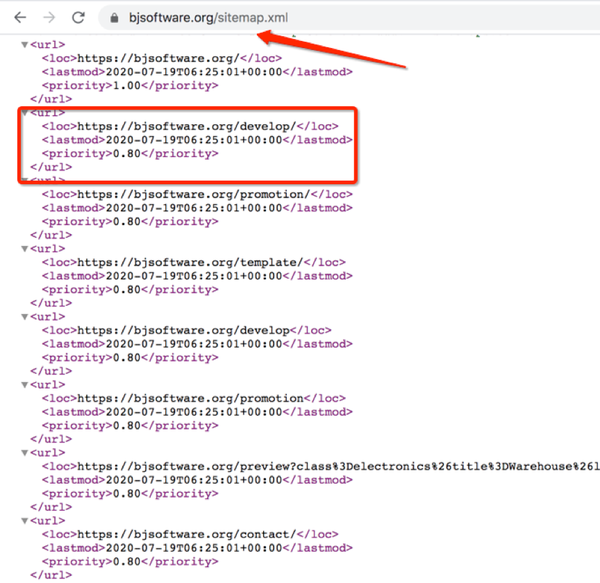
Task: Collapse the url node for the template/ location
Action: [24, 249]
